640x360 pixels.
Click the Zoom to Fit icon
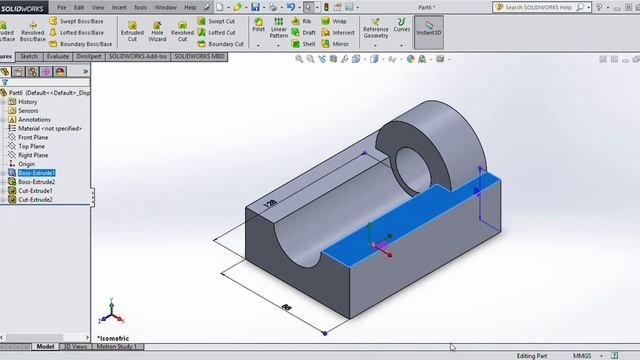point(299,59)
